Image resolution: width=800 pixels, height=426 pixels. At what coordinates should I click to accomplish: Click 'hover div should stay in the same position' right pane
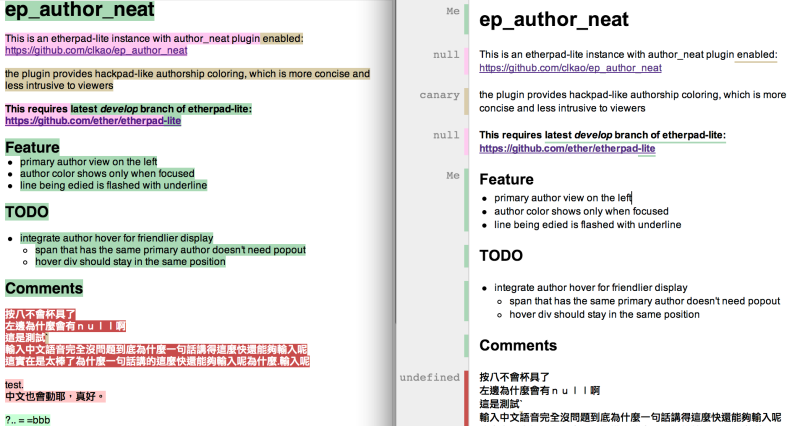point(604,314)
